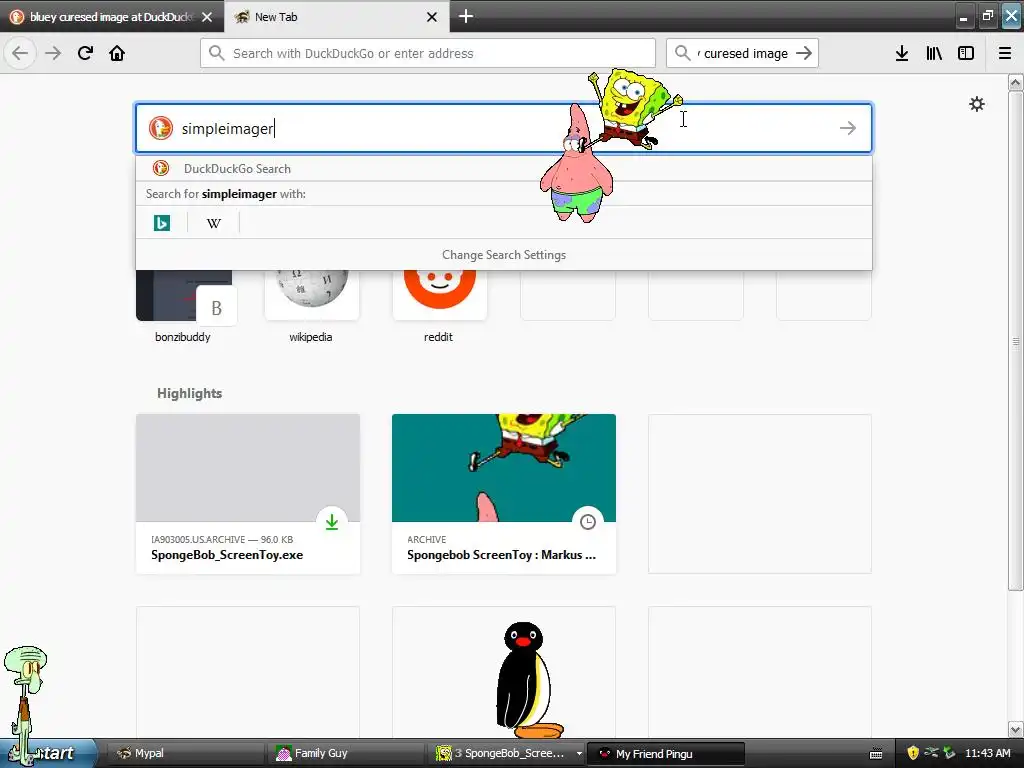Expand SpongeBob_Scree group dropdown arrow
Image resolution: width=1024 pixels, height=768 pixels.
click(x=579, y=754)
